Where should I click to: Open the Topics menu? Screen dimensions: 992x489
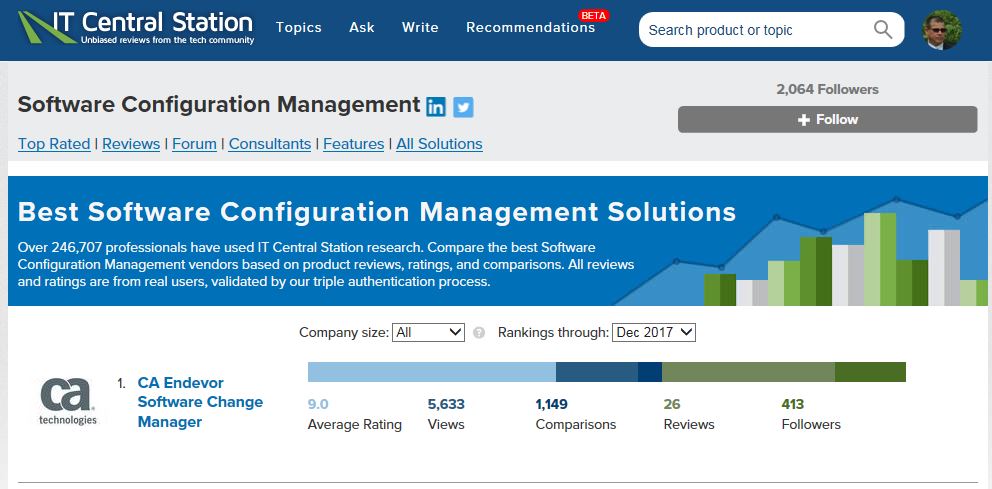(298, 28)
